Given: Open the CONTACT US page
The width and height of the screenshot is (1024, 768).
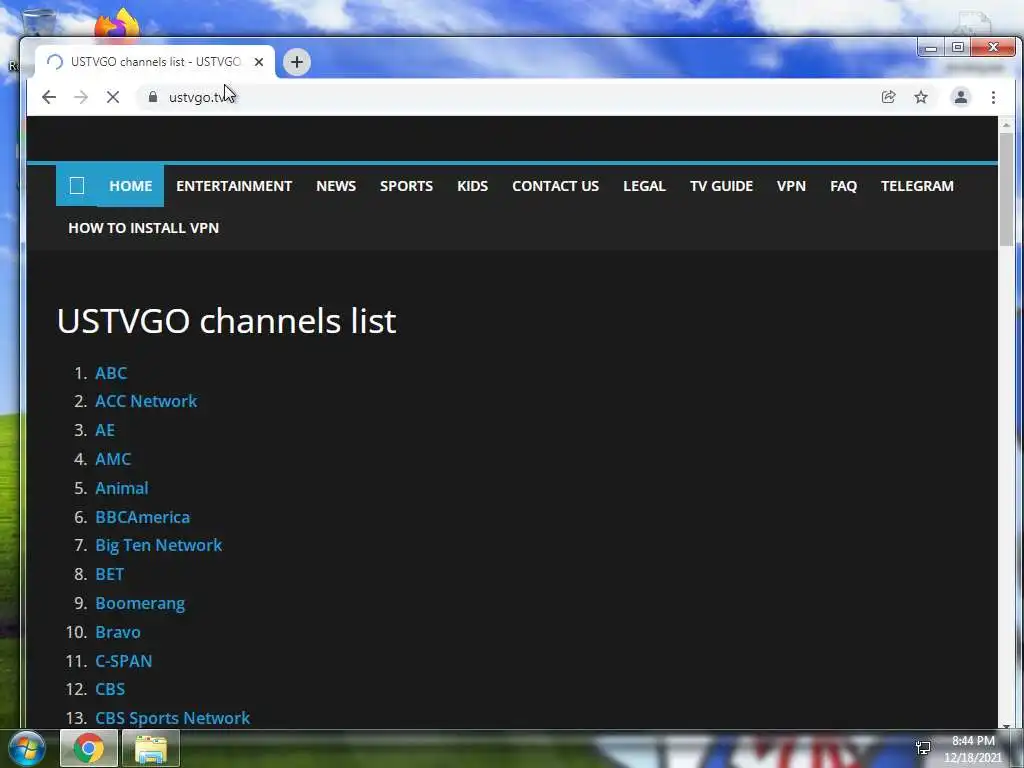Looking at the screenshot, I should 555,185.
